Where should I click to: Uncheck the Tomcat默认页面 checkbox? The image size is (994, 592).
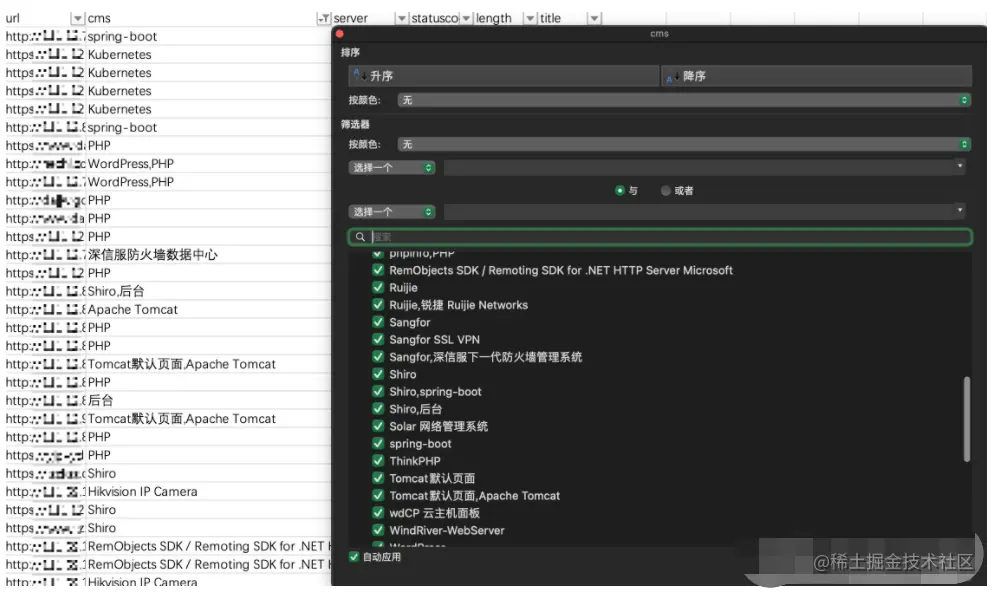click(378, 479)
